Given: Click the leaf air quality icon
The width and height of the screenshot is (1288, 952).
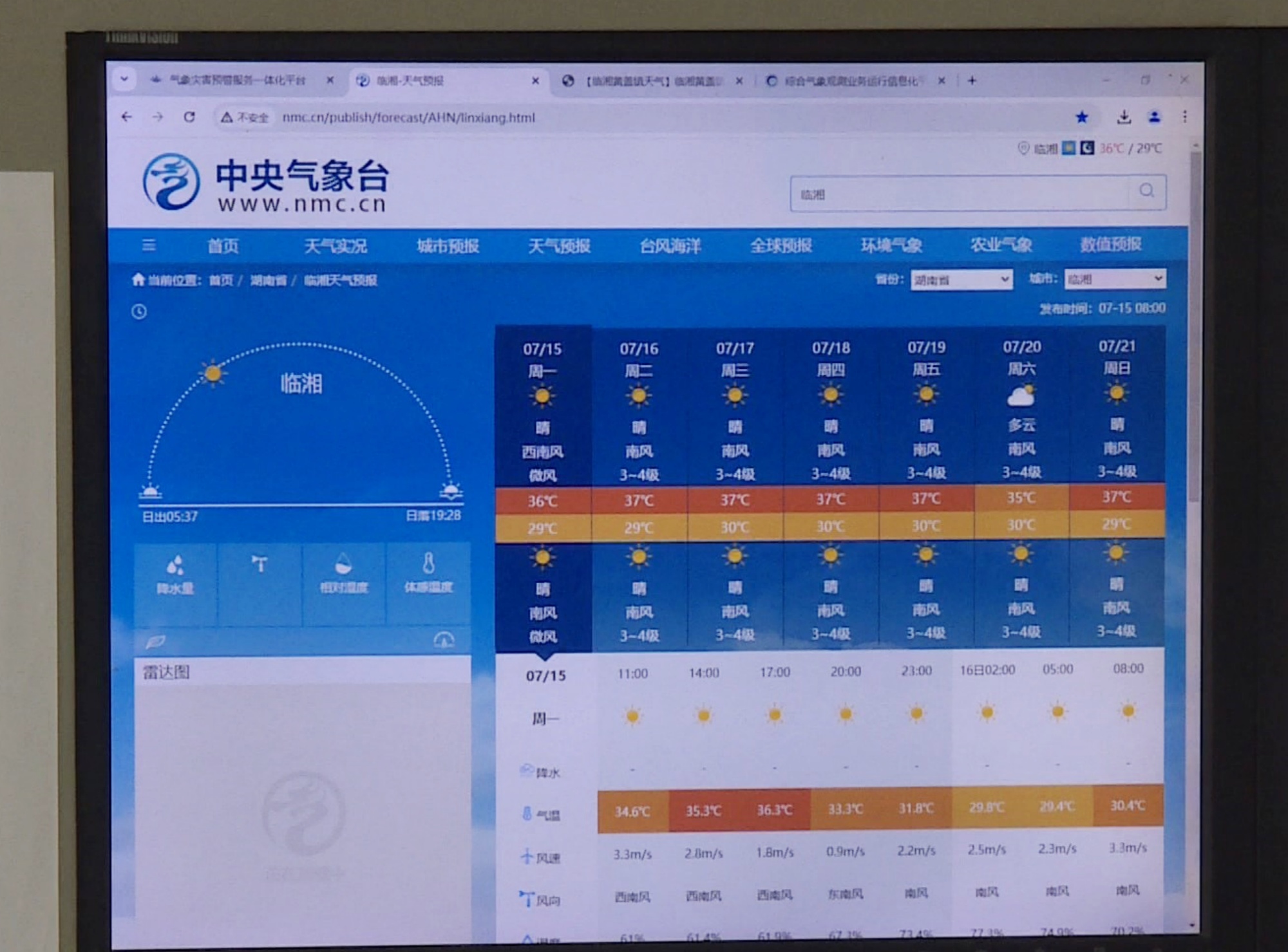Looking at the screenshot, I should pos(155,641).
